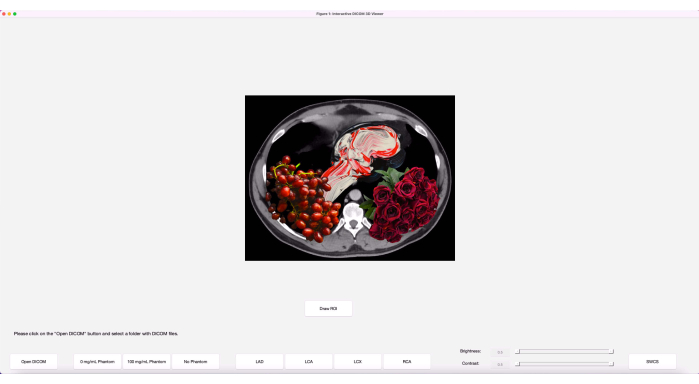Minimize the window with the yellow button
699x384 pixels.
[9, 14]
